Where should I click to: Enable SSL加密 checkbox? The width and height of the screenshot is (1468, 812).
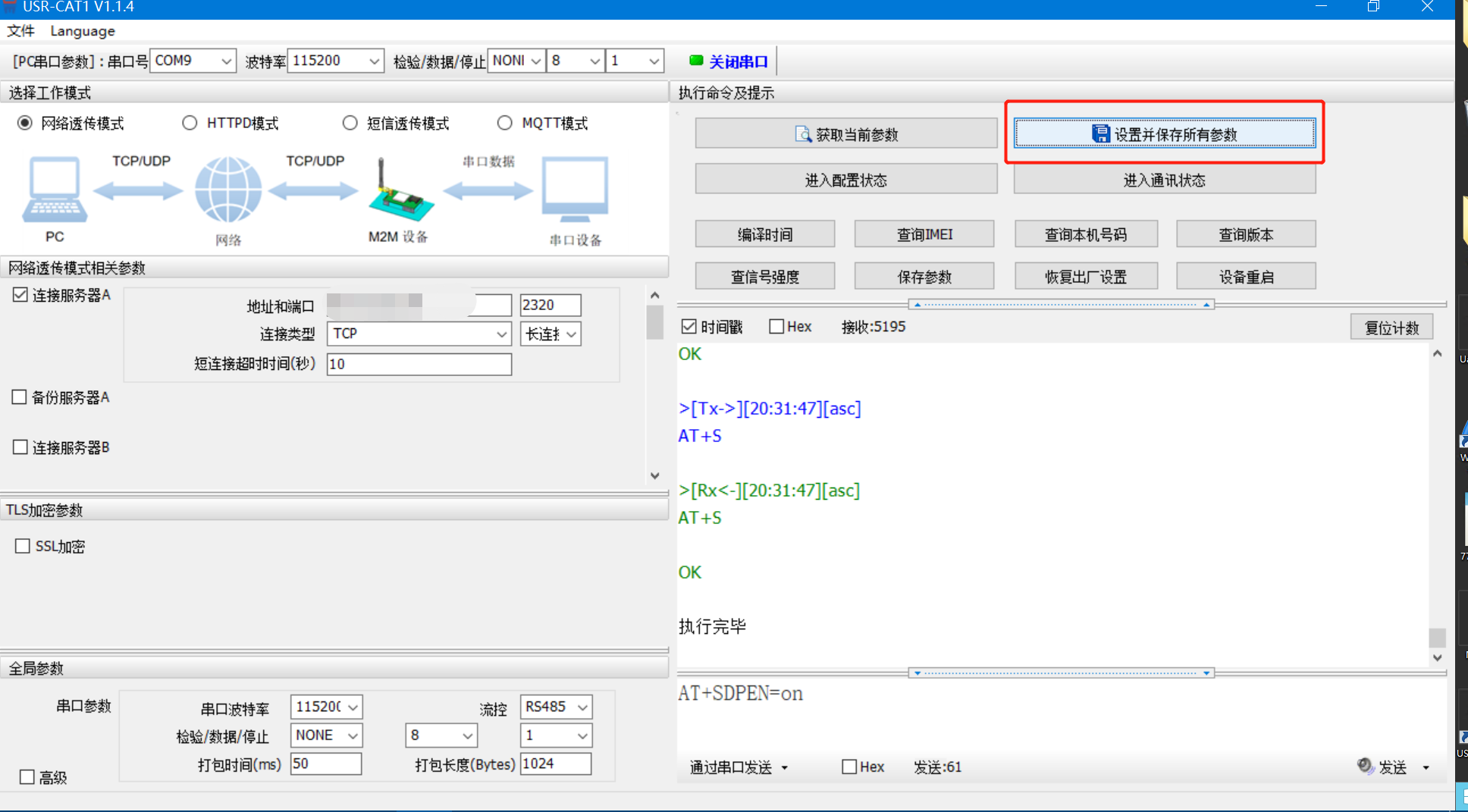click(23, 546)
